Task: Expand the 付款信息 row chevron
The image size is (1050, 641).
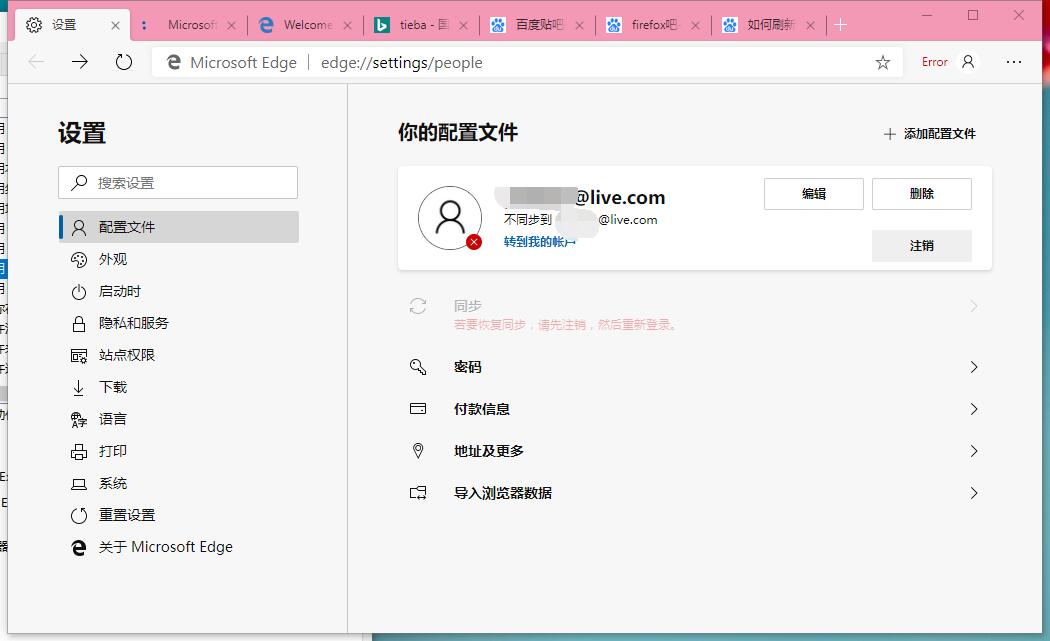Action: click(x=974, y=409)
